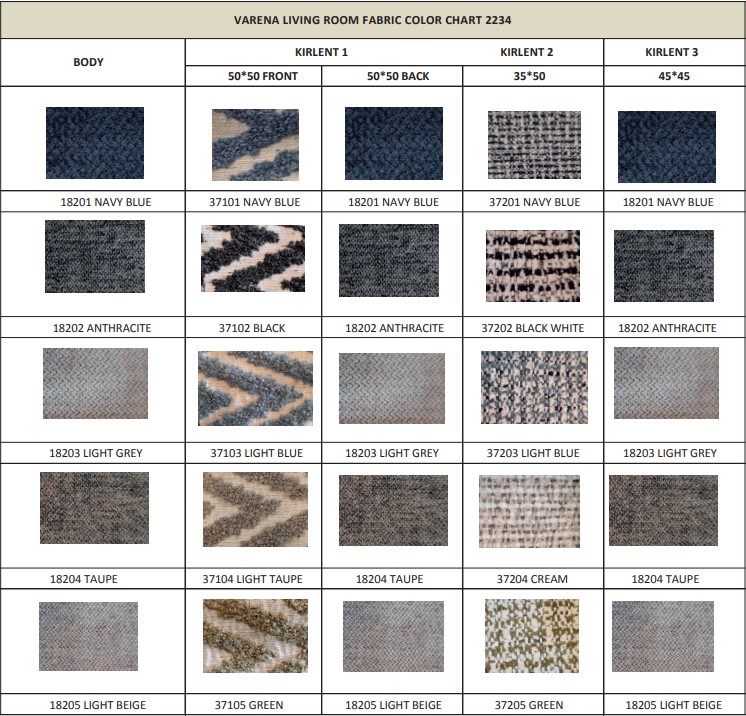Choose the 37104 Light Taupe fabric swatch
746x716 pixels.
(x=254, y=509)
